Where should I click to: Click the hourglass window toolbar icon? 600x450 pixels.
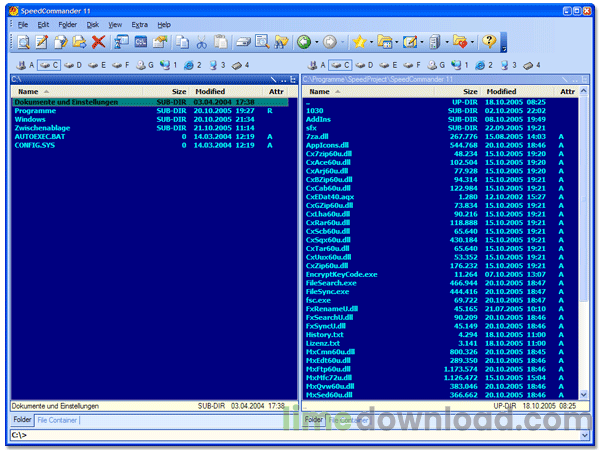122,42
